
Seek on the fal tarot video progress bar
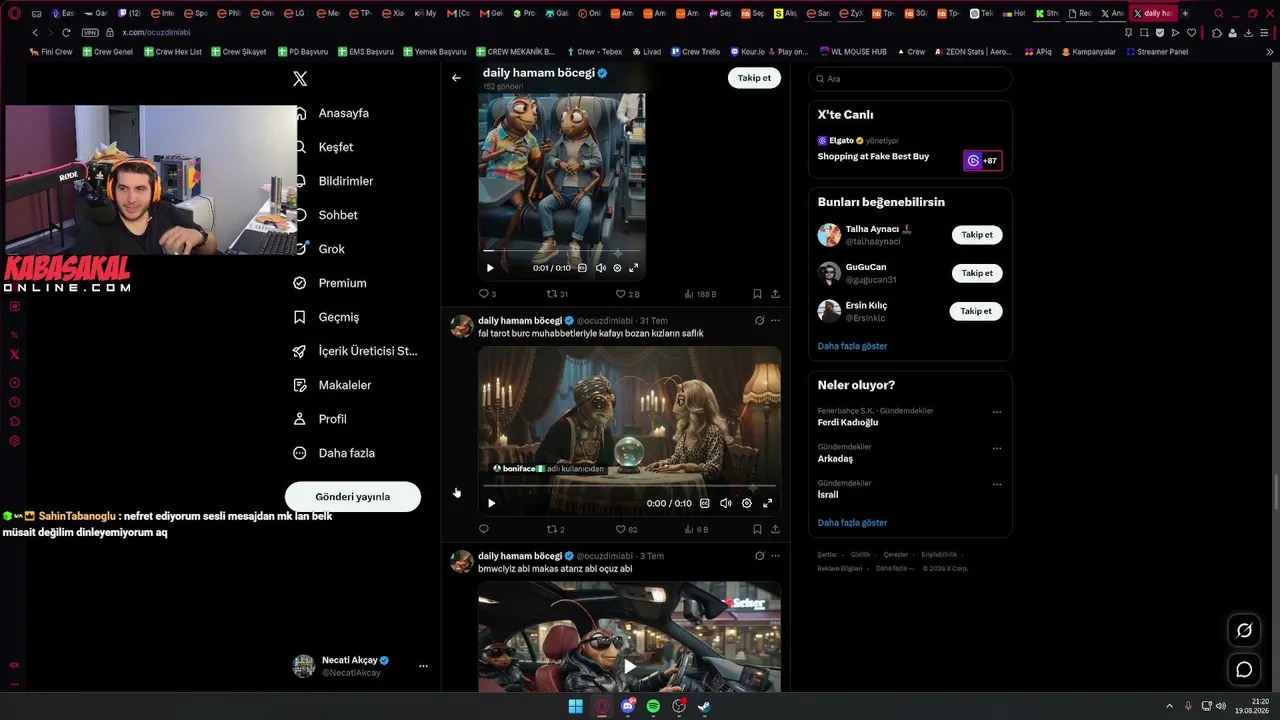629,486
